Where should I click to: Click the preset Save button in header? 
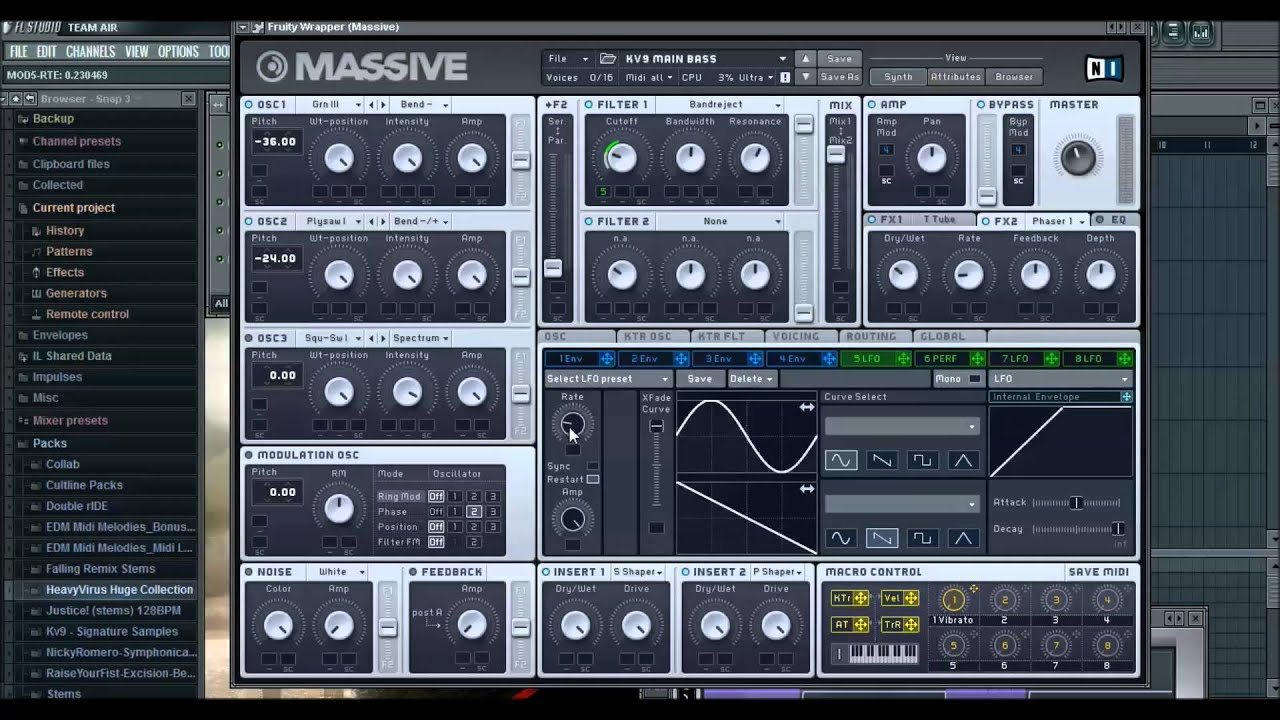[840, 59]
